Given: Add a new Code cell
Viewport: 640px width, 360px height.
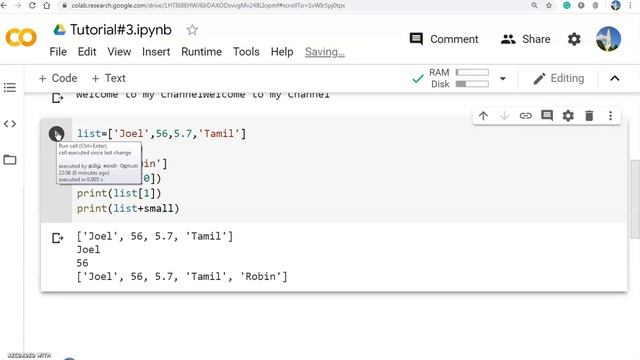Looking at the screenshot, I should click(58, 78).
